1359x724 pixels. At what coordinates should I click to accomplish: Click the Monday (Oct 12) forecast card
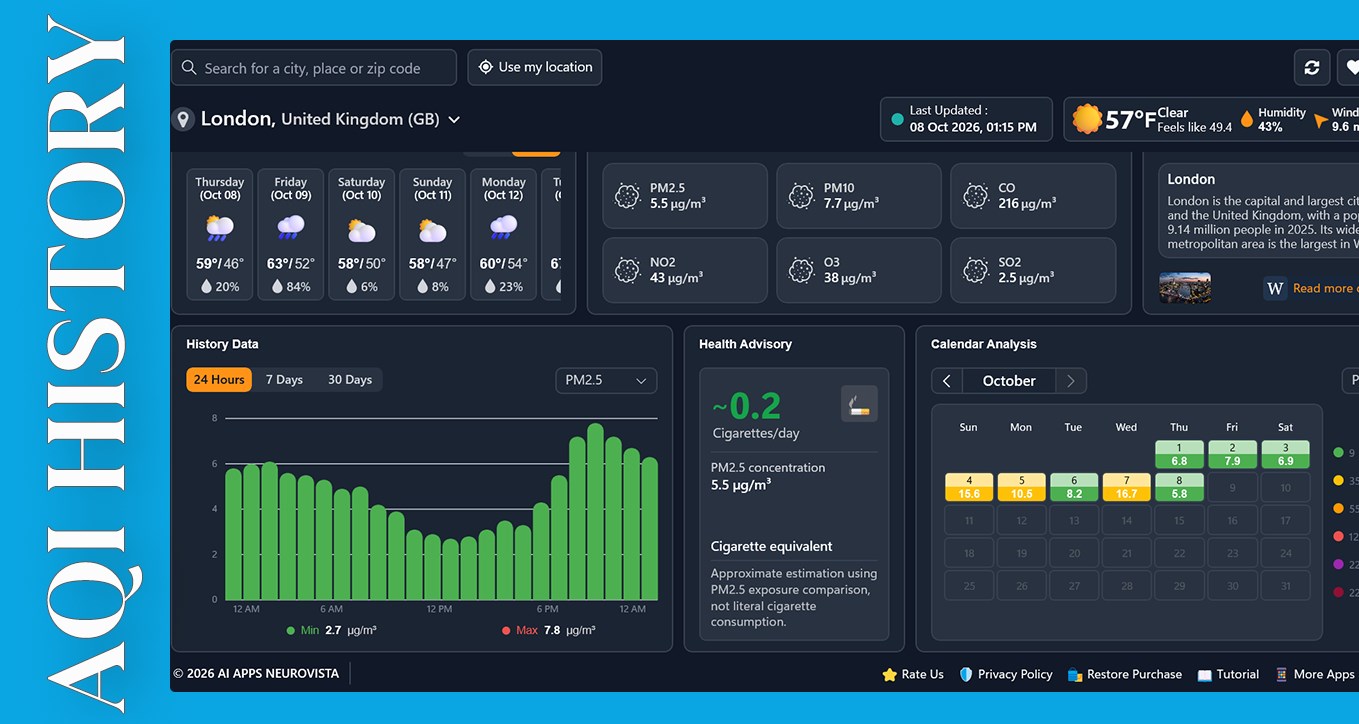504,234
